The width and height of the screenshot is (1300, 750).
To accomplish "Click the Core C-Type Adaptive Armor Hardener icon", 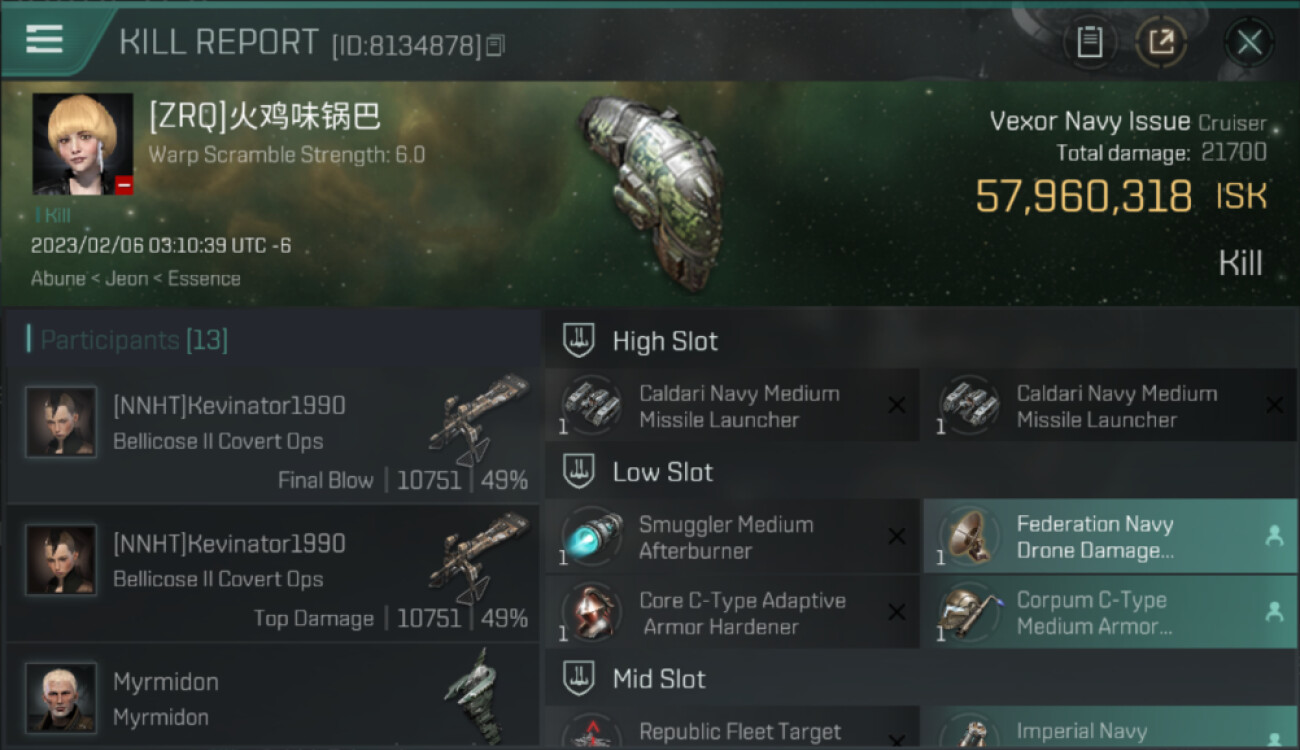I will (592, 613).
